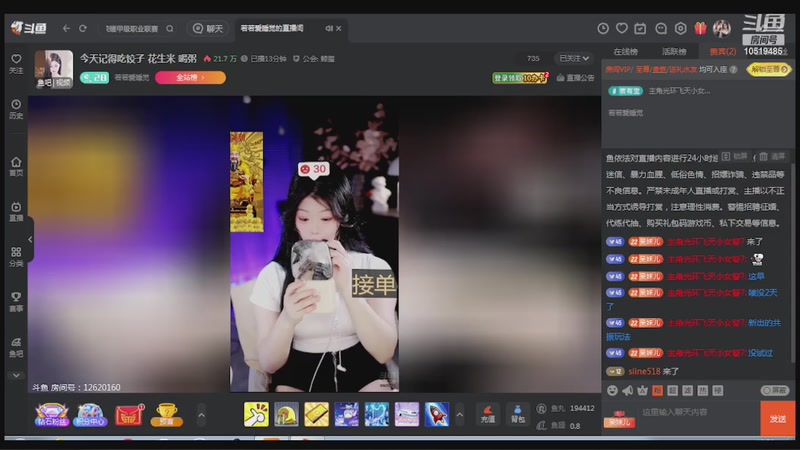This screenshot has width=800, height=450.
Task: Select the gold ticket gift
Action: 316,414
